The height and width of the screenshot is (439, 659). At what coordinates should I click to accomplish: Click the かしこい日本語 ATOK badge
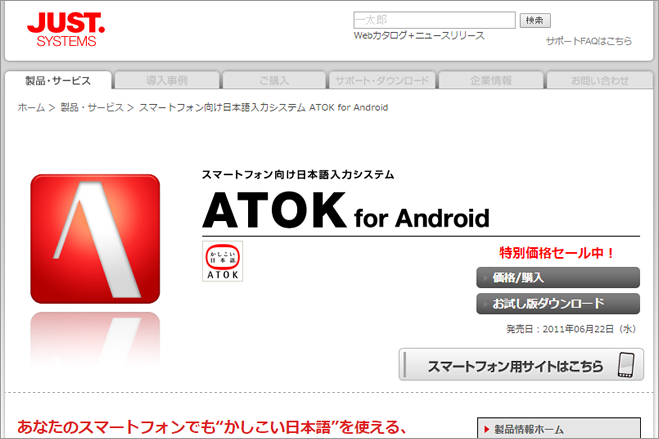222,261
